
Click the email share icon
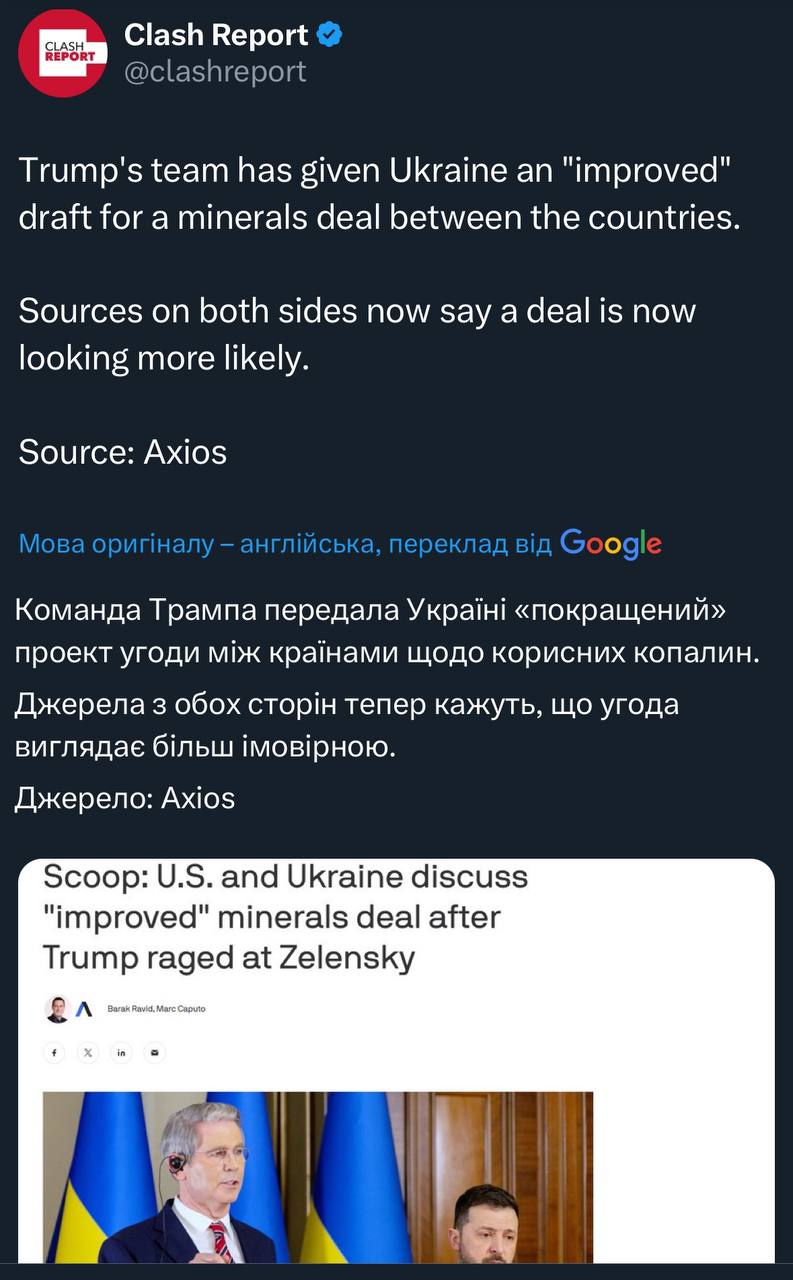click(x=154, y=1052)
